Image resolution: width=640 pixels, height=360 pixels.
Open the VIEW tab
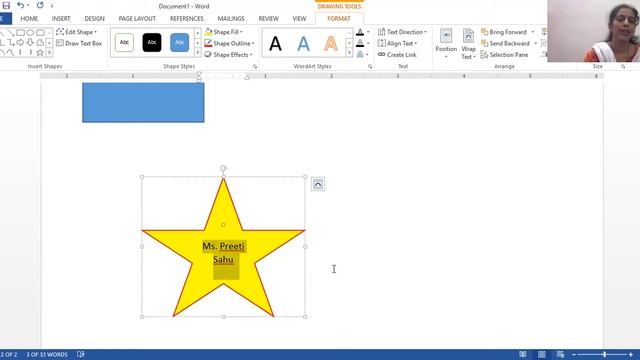click(299, 18)
